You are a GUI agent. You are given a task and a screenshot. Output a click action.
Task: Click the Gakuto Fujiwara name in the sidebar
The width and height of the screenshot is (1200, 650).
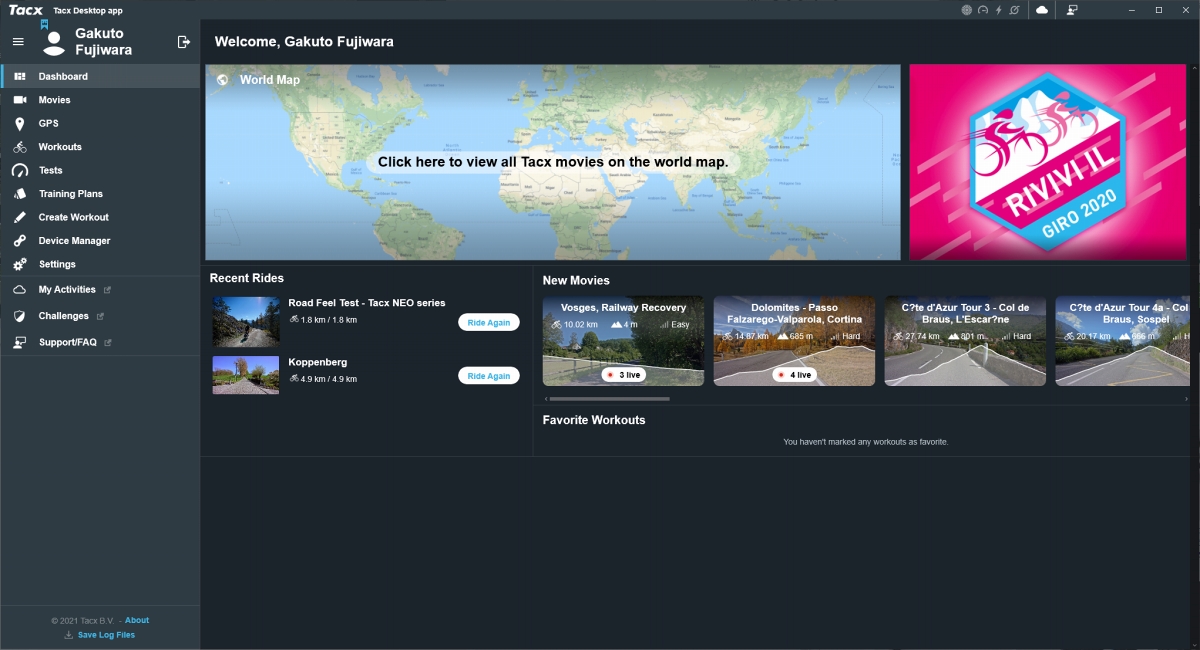[104, 42]
